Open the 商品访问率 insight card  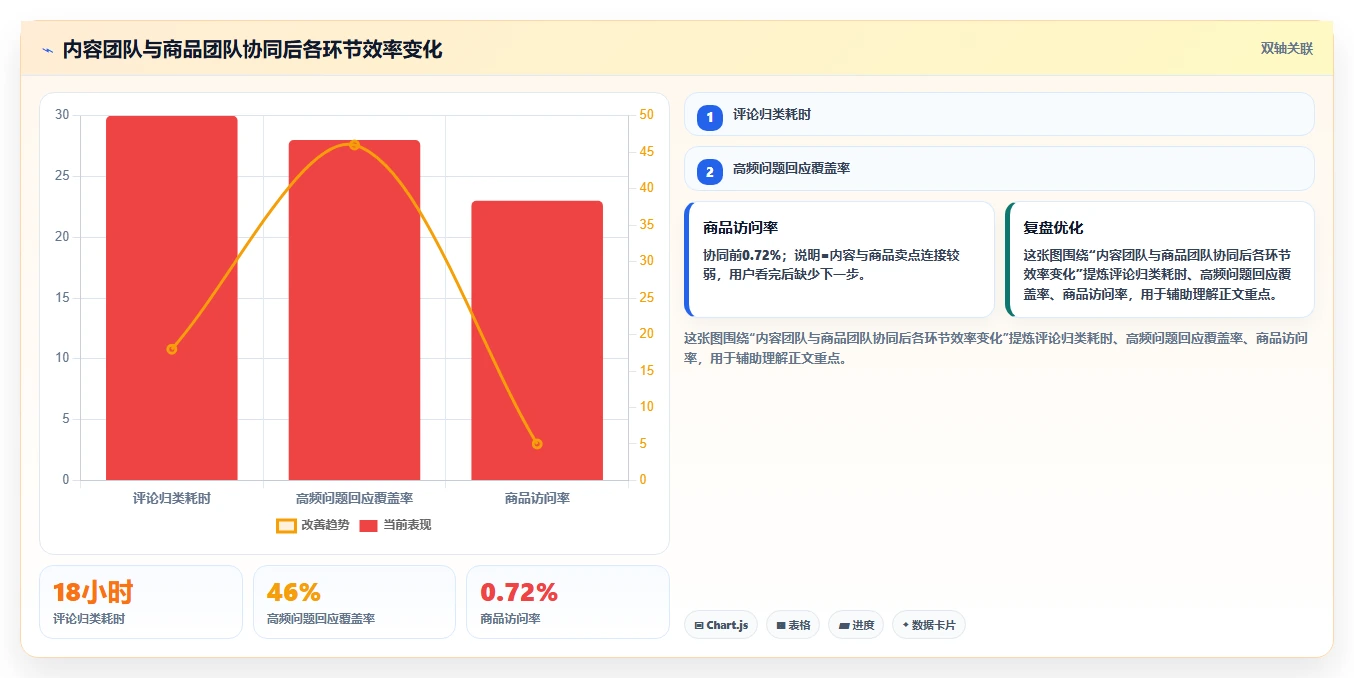pyautogui.click(x=839, y=260)
